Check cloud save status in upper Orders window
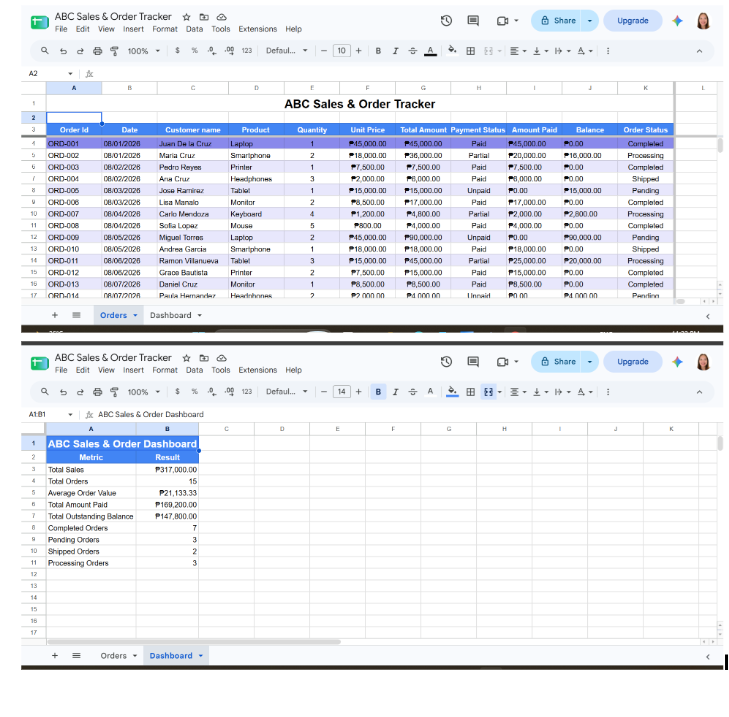This screenshot has width=729, height=717. [222, 17]
